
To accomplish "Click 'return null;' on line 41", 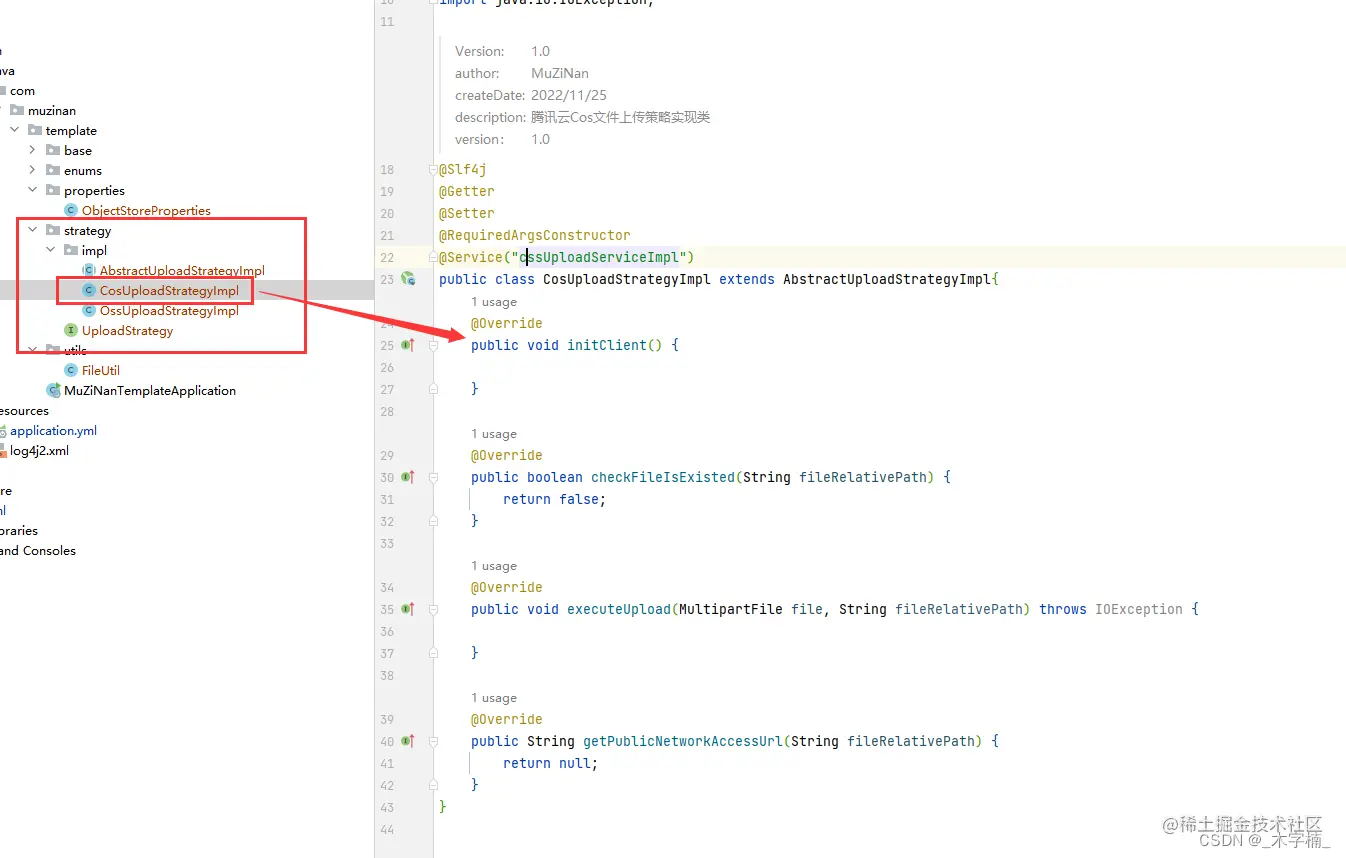I will click(x=551, y=763).
